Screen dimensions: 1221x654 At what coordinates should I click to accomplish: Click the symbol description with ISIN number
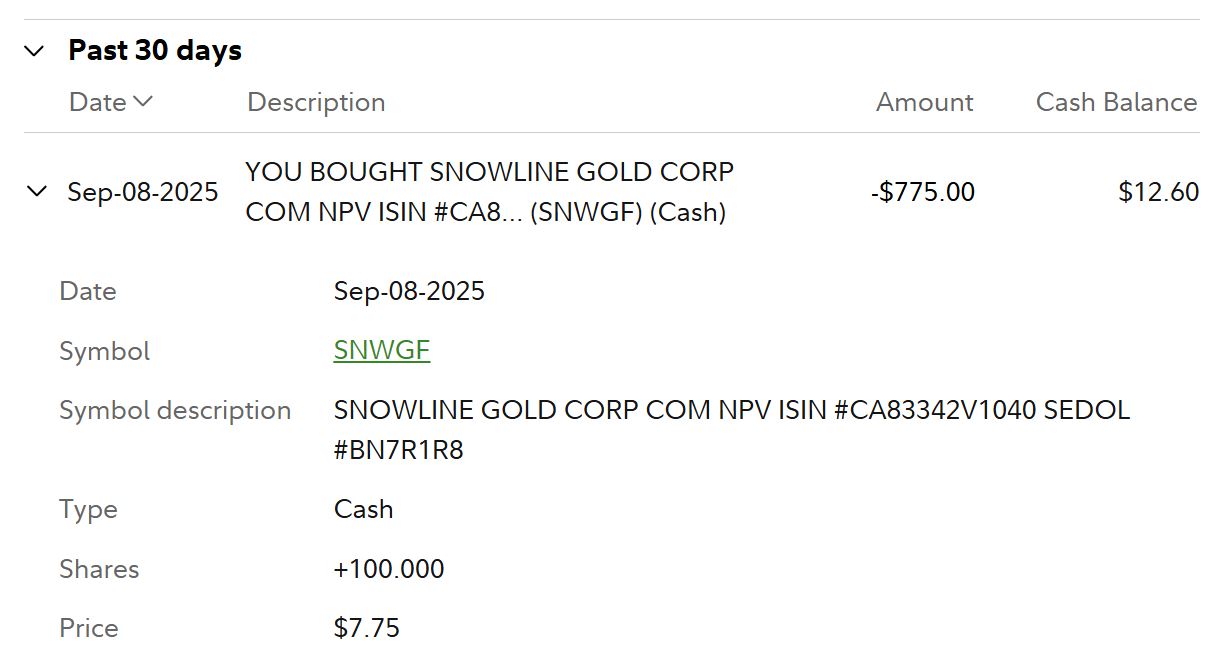(731, 410)
